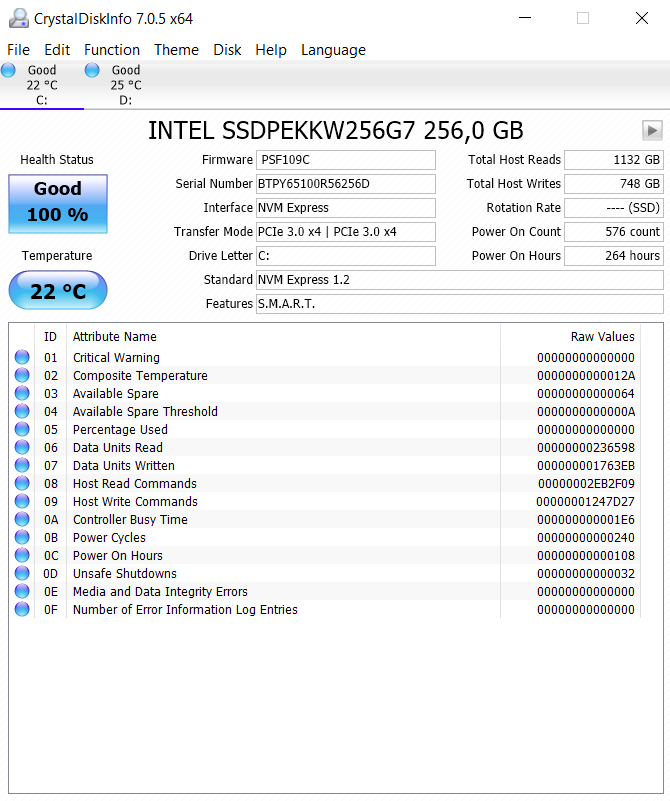
Task: Click the status orb beside Percentage Used
Action: 22,430
